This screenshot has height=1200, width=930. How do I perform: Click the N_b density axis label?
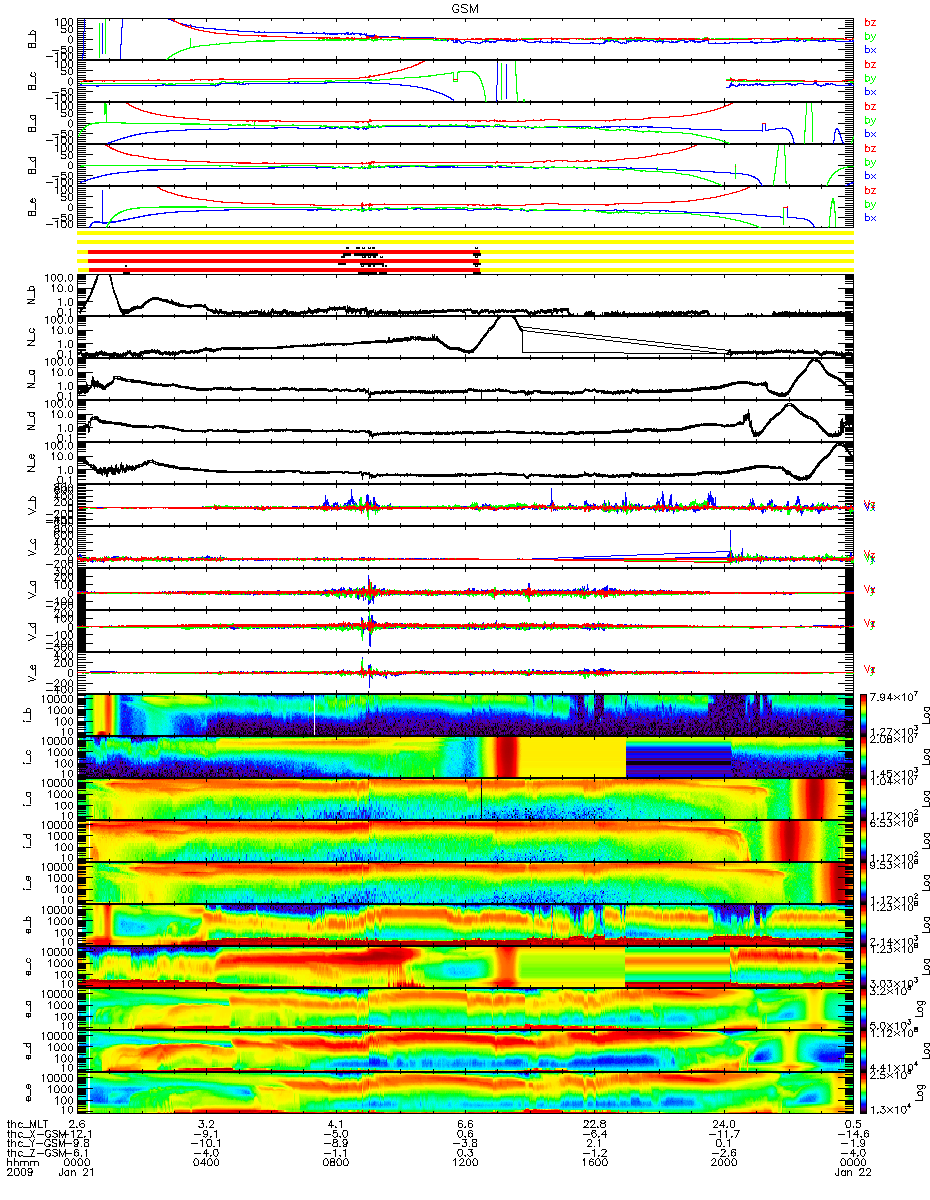32,295
